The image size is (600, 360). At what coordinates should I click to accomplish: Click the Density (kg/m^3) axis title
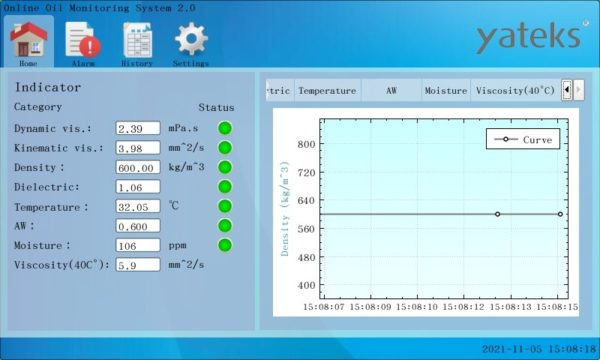(285, 209)
